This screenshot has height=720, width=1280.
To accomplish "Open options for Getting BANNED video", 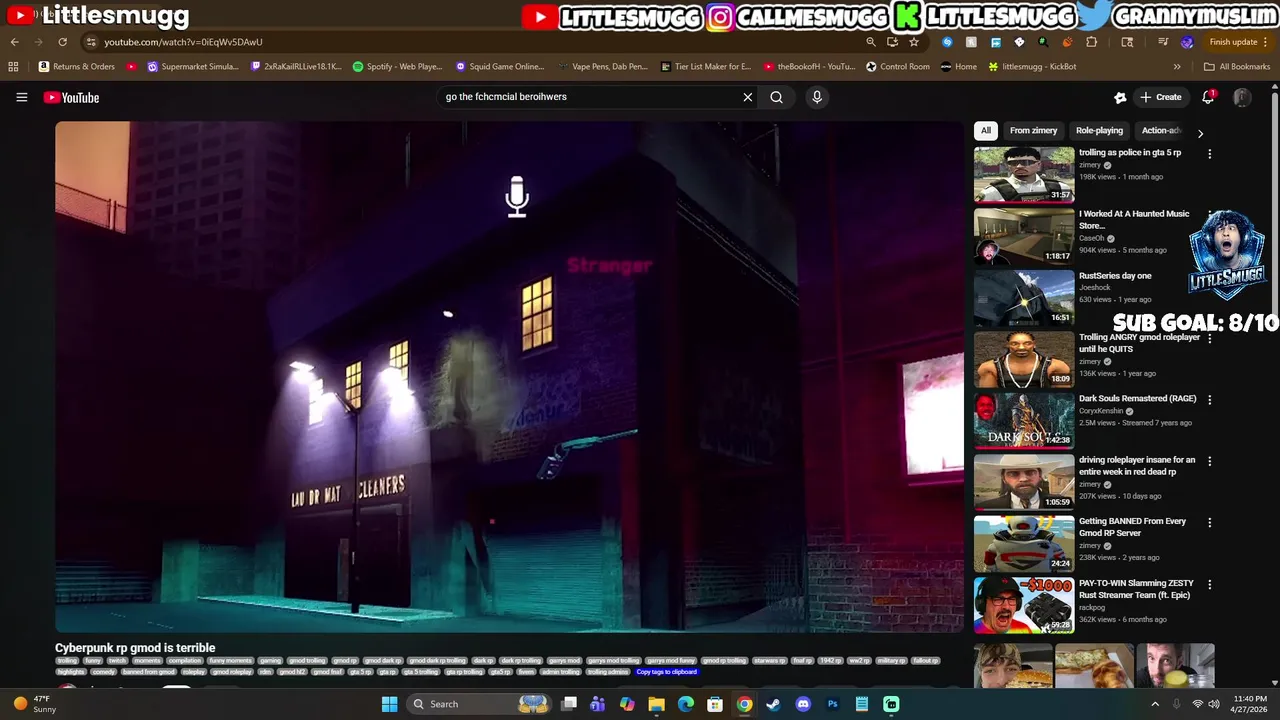I will 1209,523.
